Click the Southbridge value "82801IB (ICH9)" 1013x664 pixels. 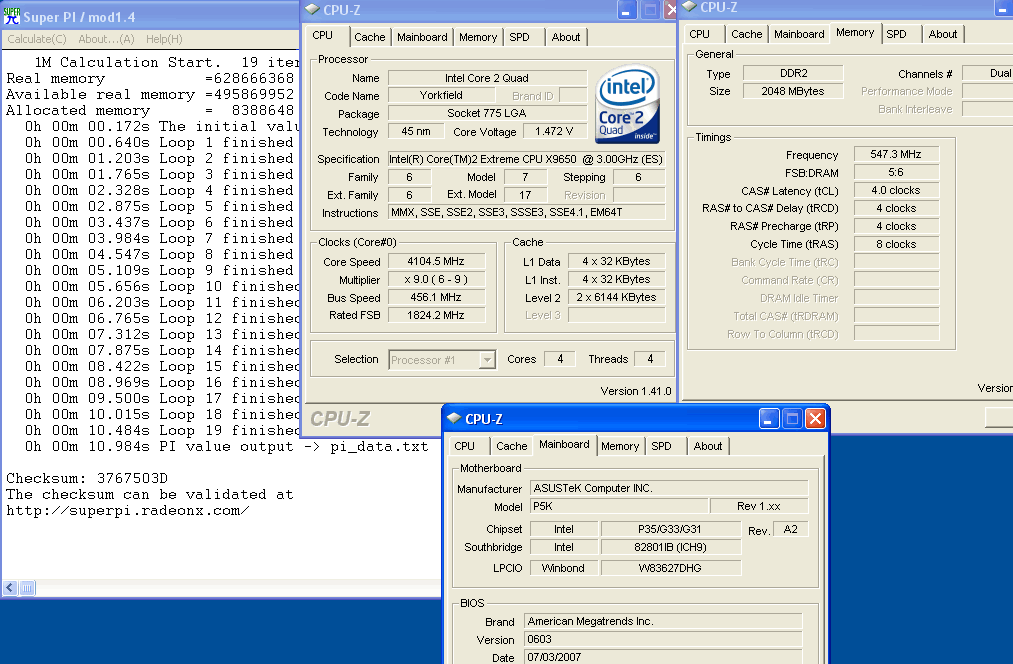tap(670, 547)
